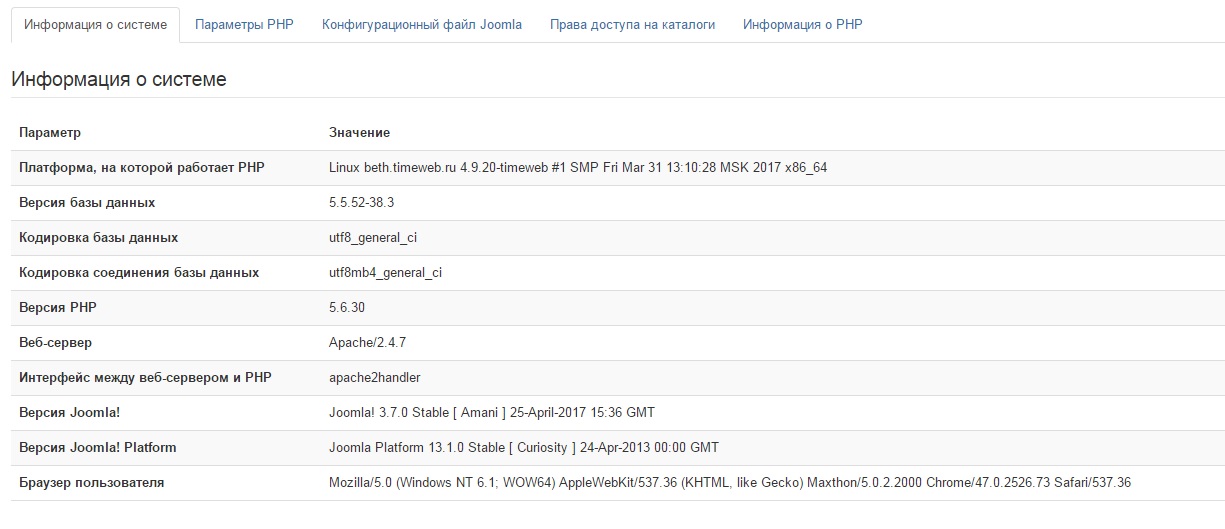The image size is (1225, 529).
Task: Click the Кодировка соединения базы данных label
Action: click(x=139, y=273)
